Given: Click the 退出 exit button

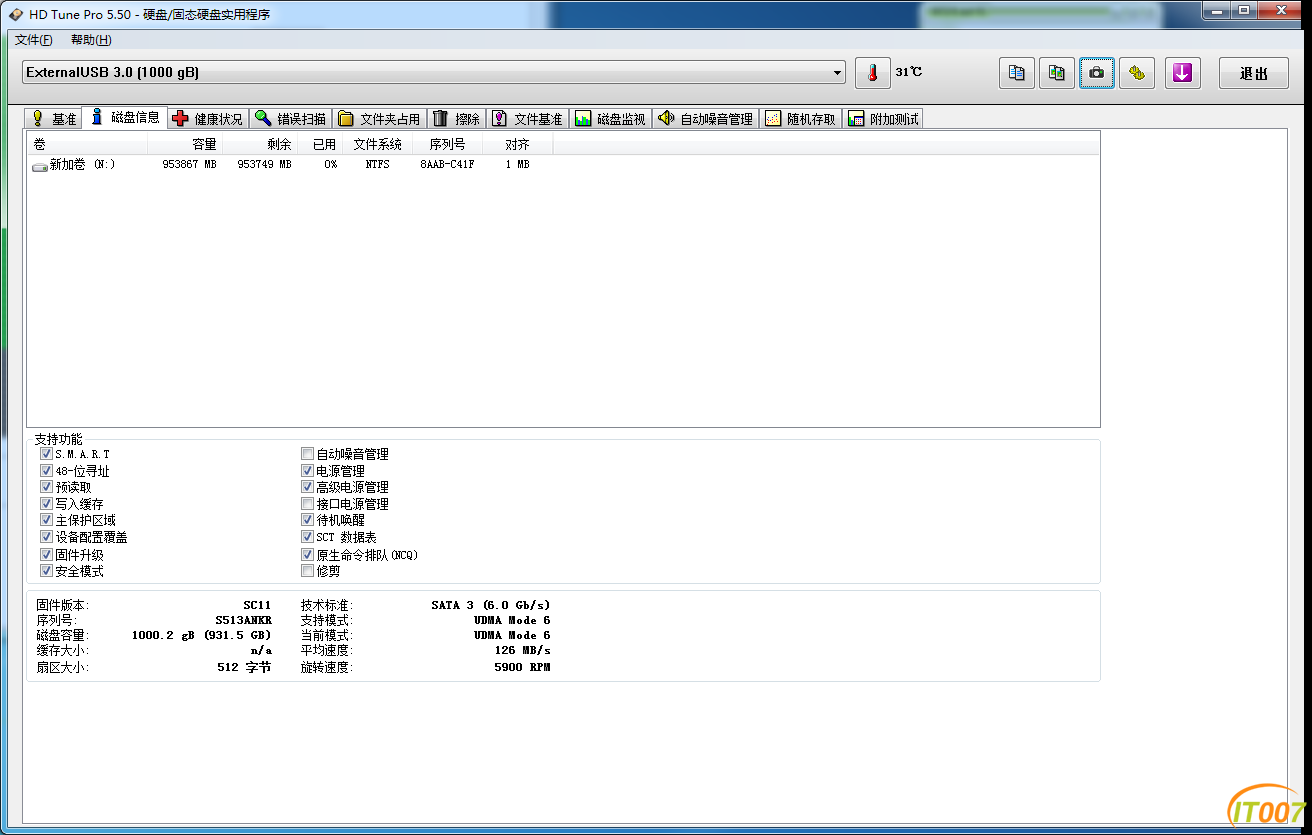Looking at the screenshot, I should [1253, 73].
